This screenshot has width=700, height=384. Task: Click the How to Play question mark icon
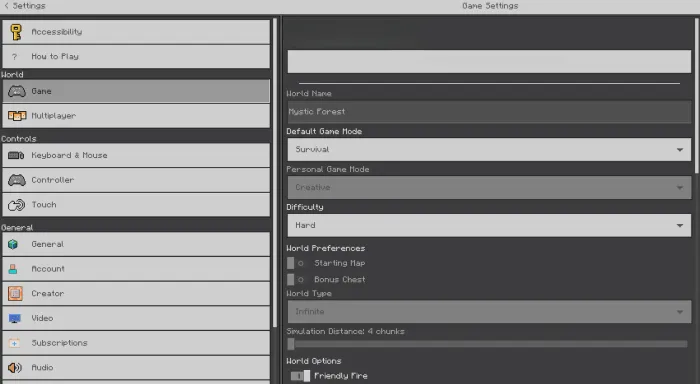click(14, 57)
